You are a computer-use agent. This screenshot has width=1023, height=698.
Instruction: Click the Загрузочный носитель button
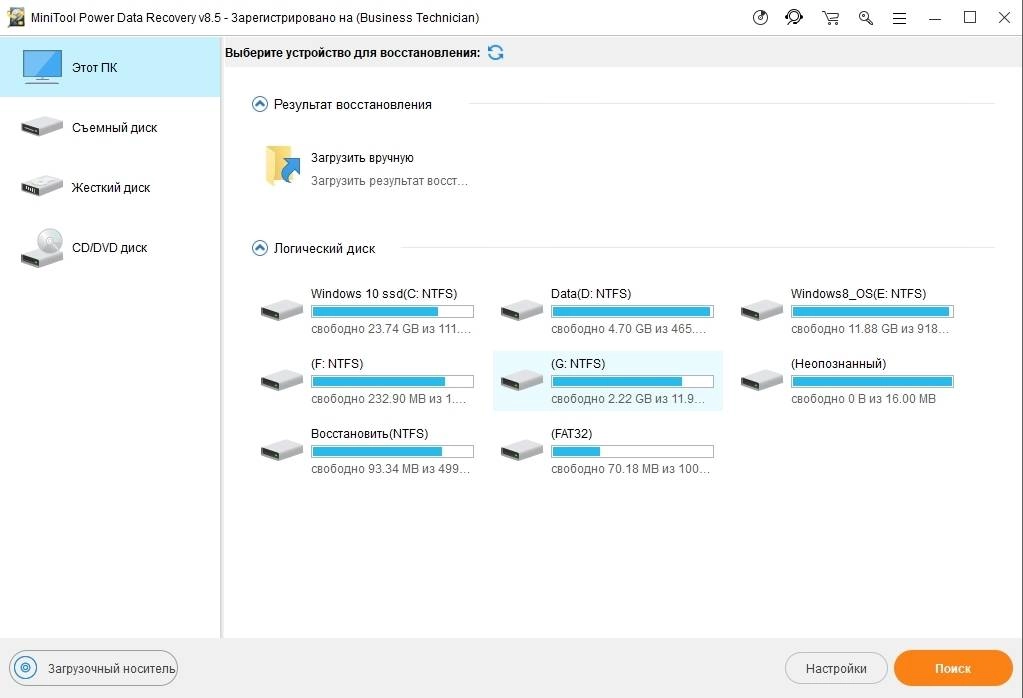[x=93, y=668]
